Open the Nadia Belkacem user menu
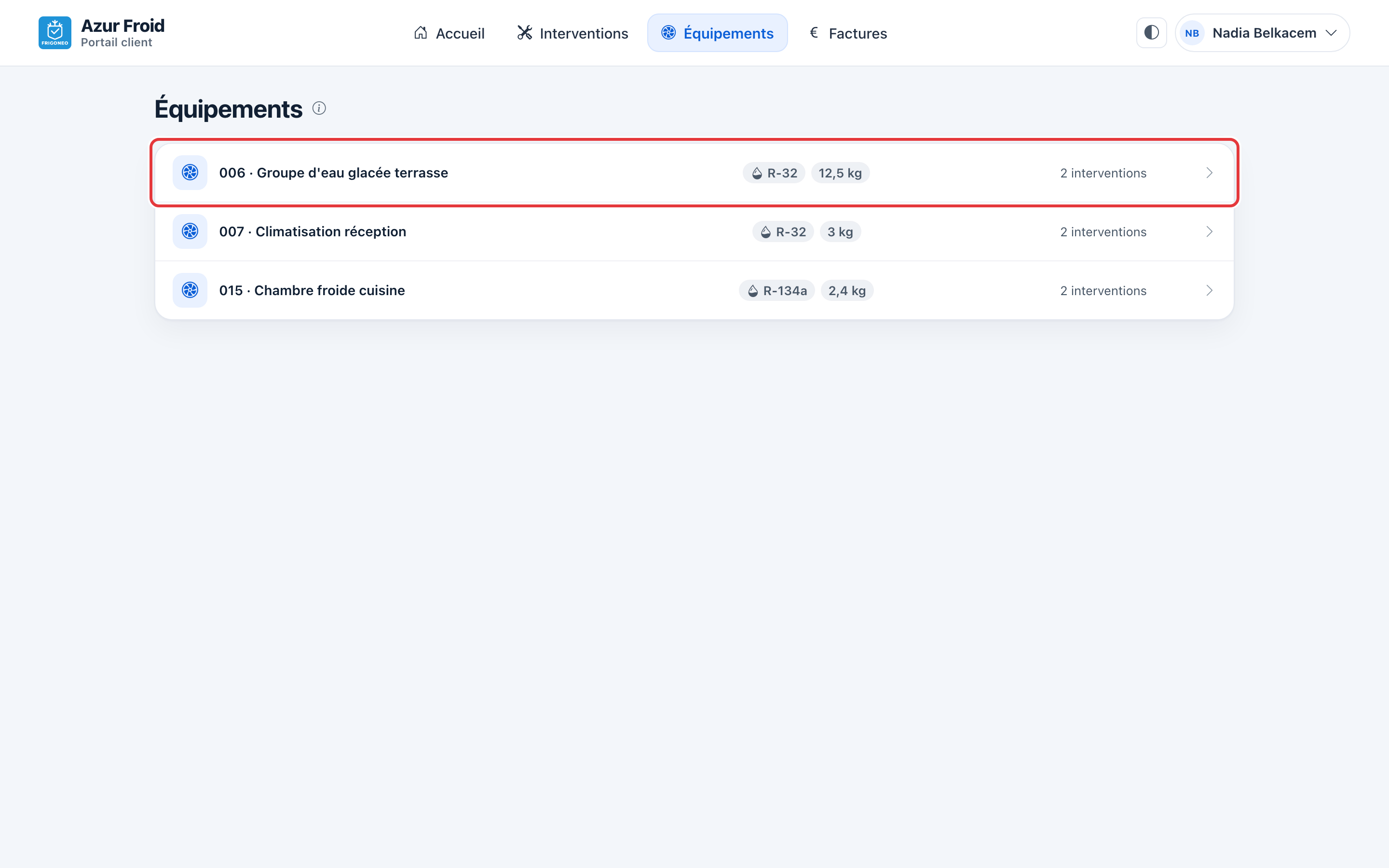 1262,33
